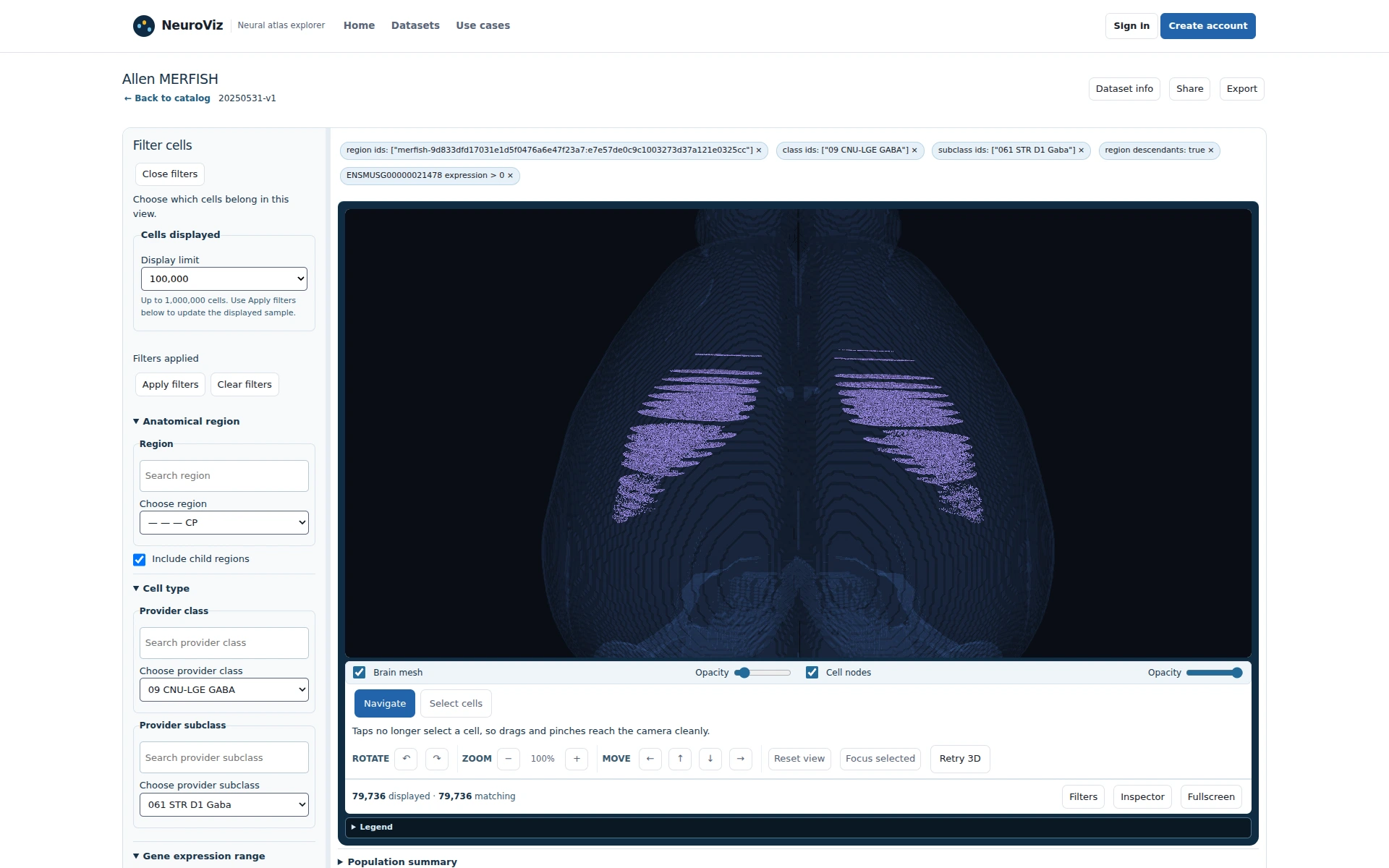Focus the Search region field
The height and width of the screenshot is (868, 1389).
point(224,476)
